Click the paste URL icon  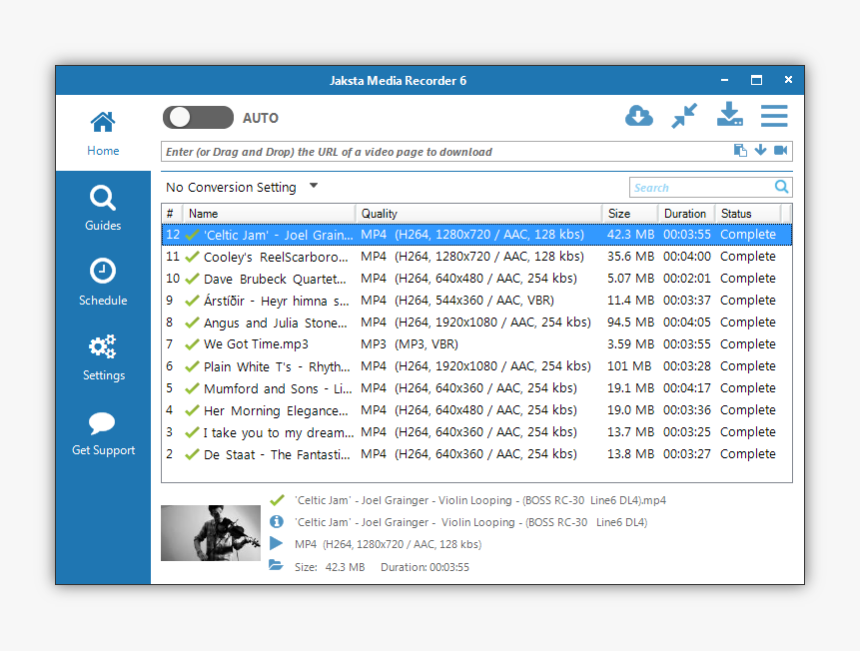tap(740, 150)
